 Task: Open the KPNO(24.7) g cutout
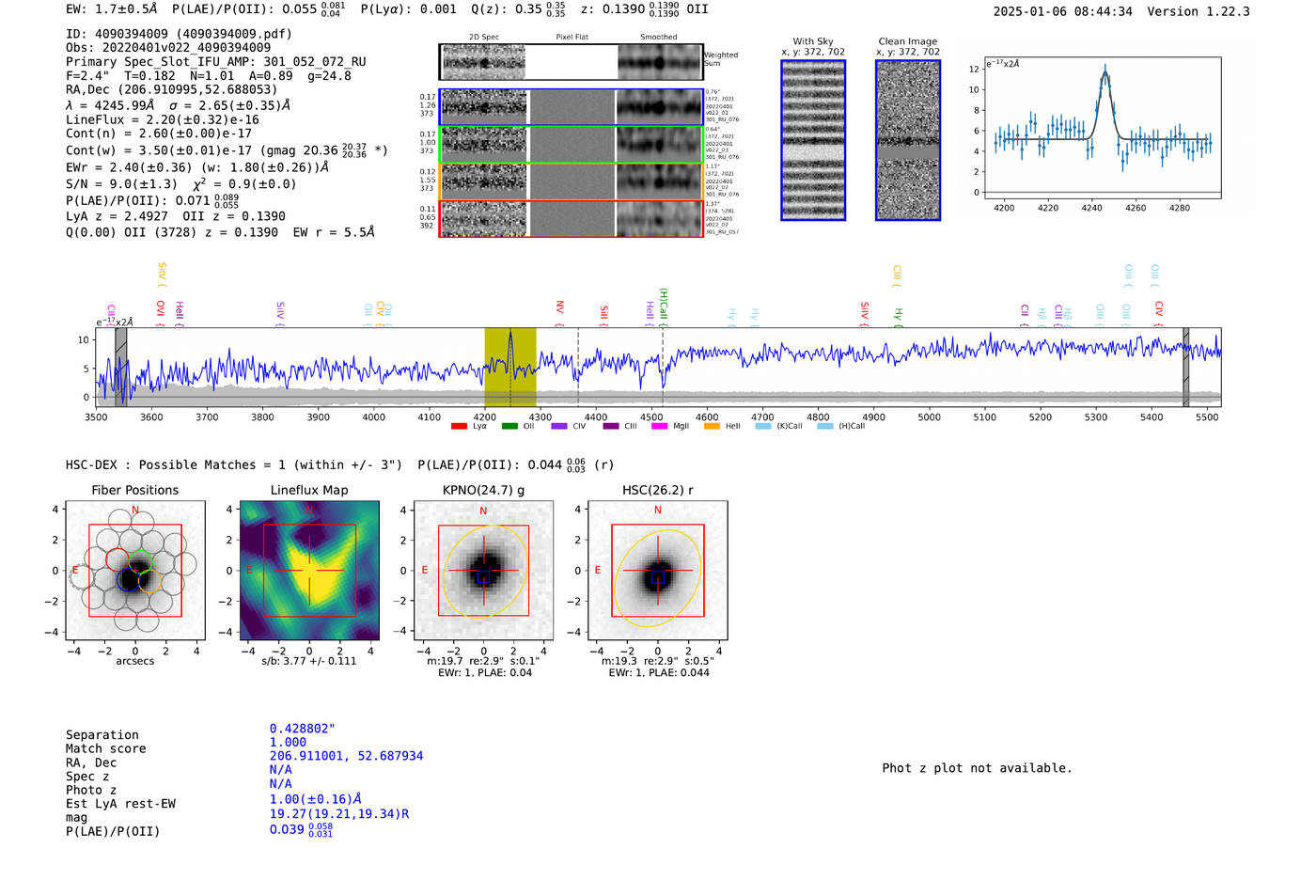484,571
